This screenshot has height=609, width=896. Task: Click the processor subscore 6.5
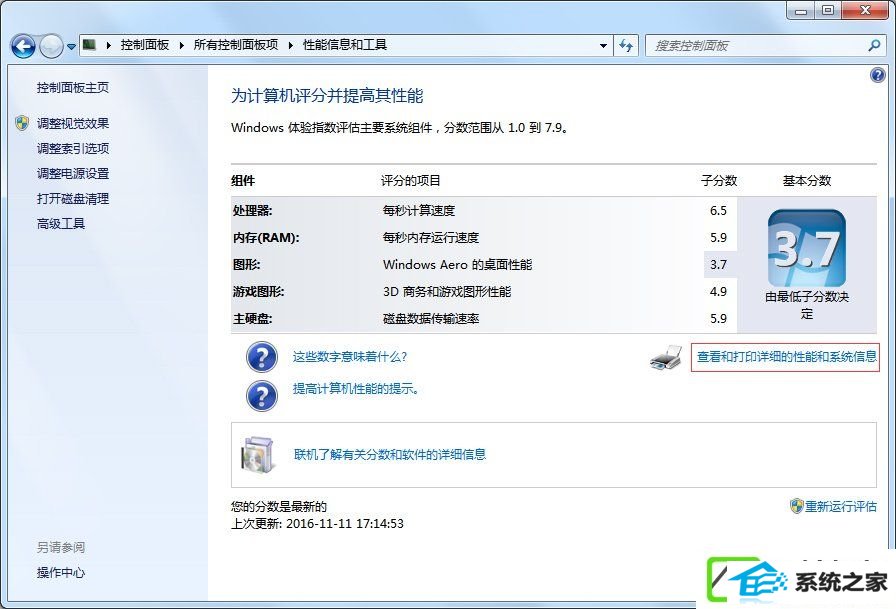(718, 211)
